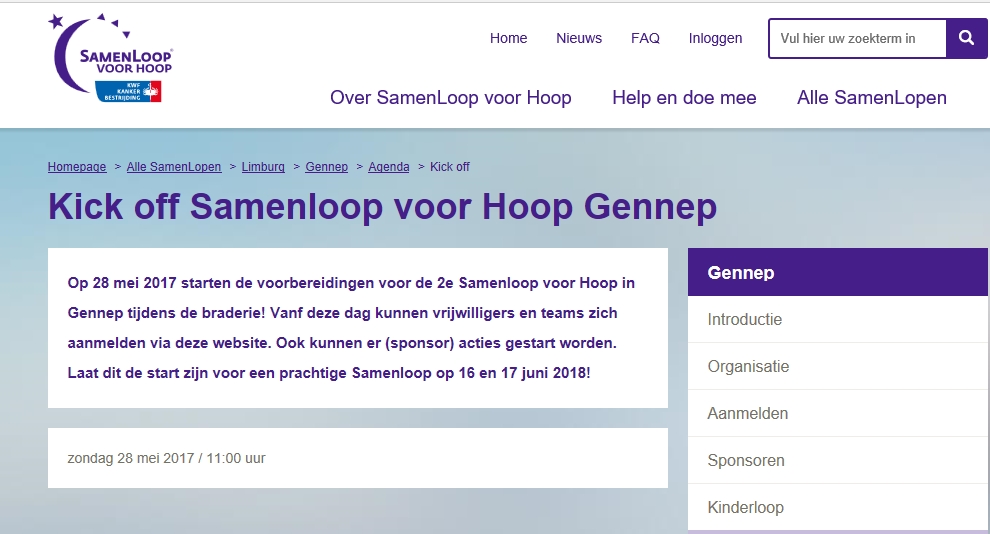The width and height of the screenshot is (990, 534).
Task: Follow the Gennep breadcrumb link
Action: click(326, 167)
